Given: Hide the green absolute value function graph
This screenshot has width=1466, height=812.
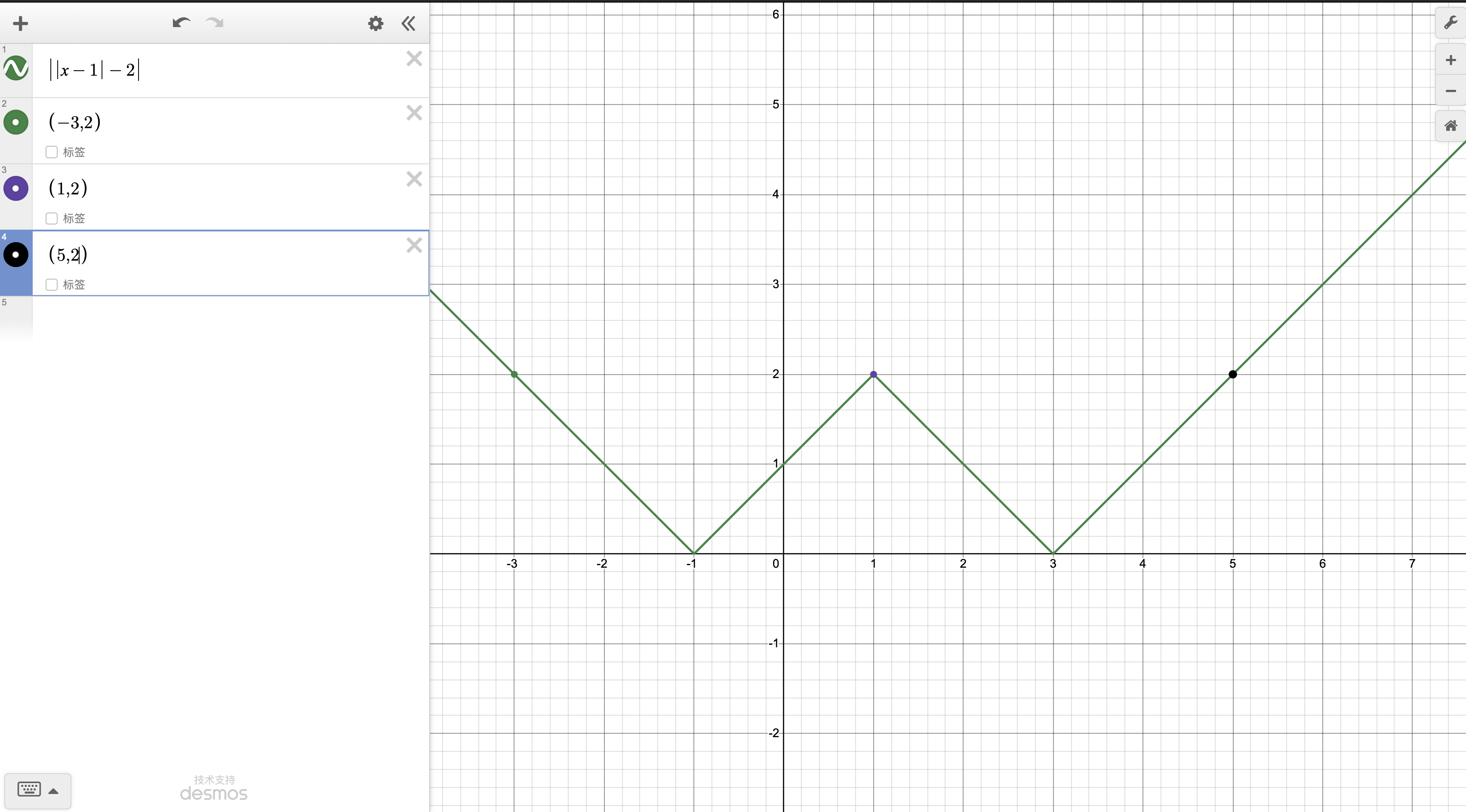Looking at the screenshot, I should (x=16, y=68).
